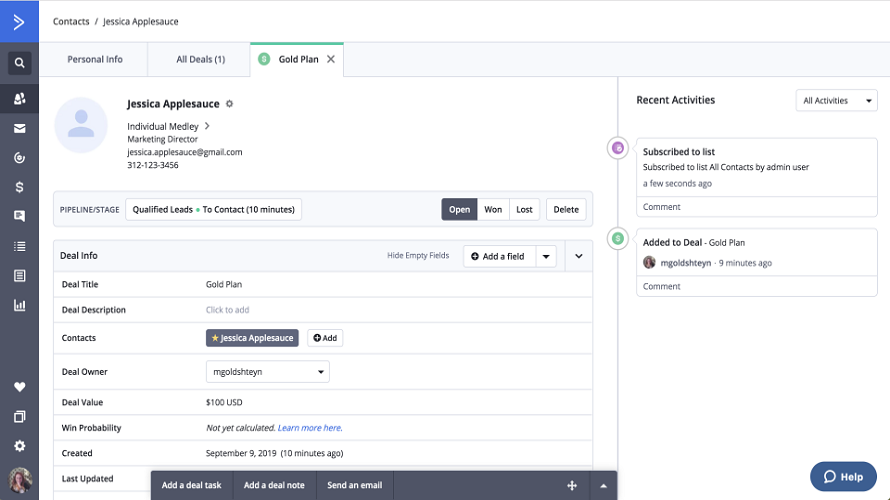Click the Deal Description 'Click to add' field

pos(227,310)
